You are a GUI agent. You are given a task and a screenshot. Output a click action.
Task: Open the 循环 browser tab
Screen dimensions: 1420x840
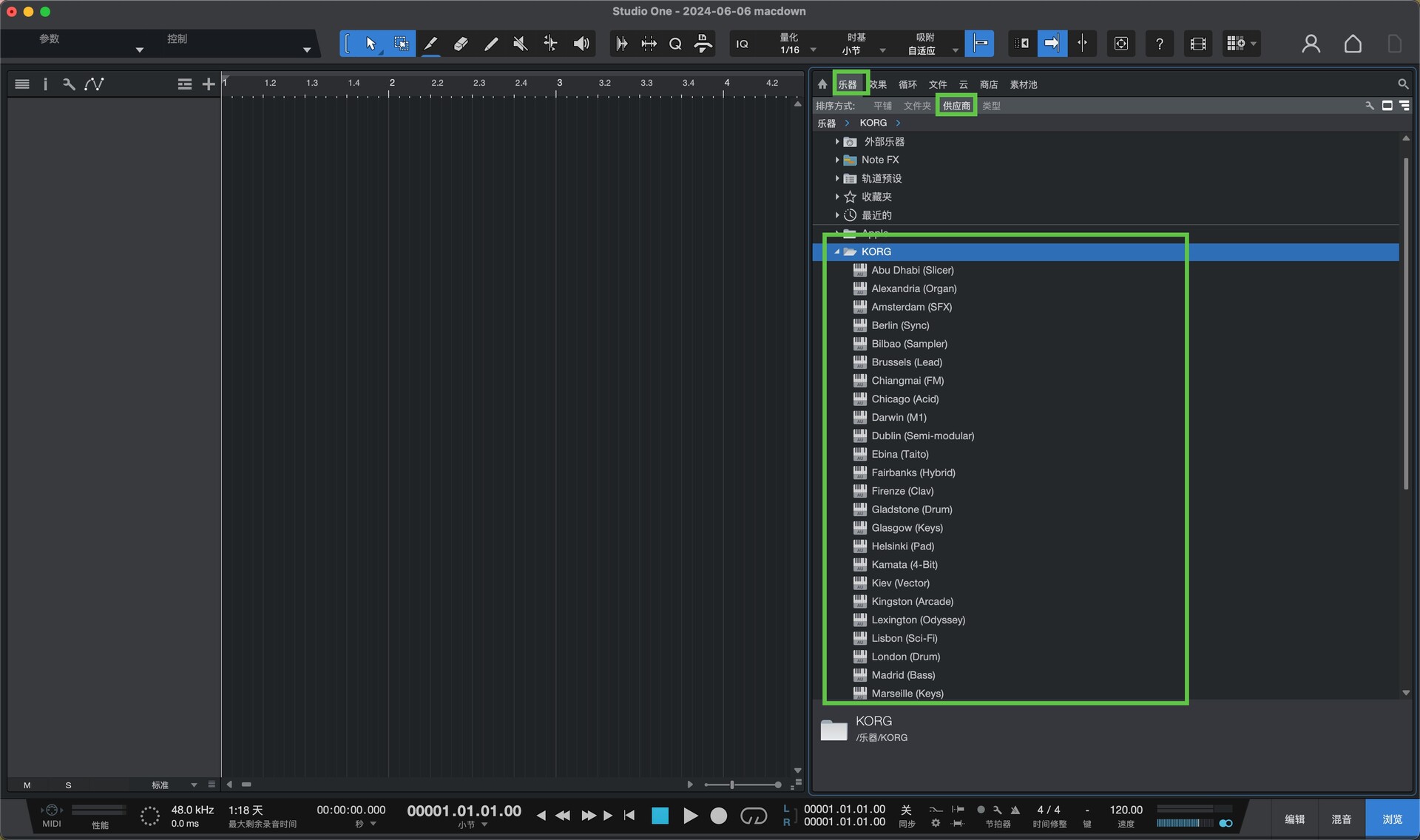pyautogui.click(x=907, y=84)
